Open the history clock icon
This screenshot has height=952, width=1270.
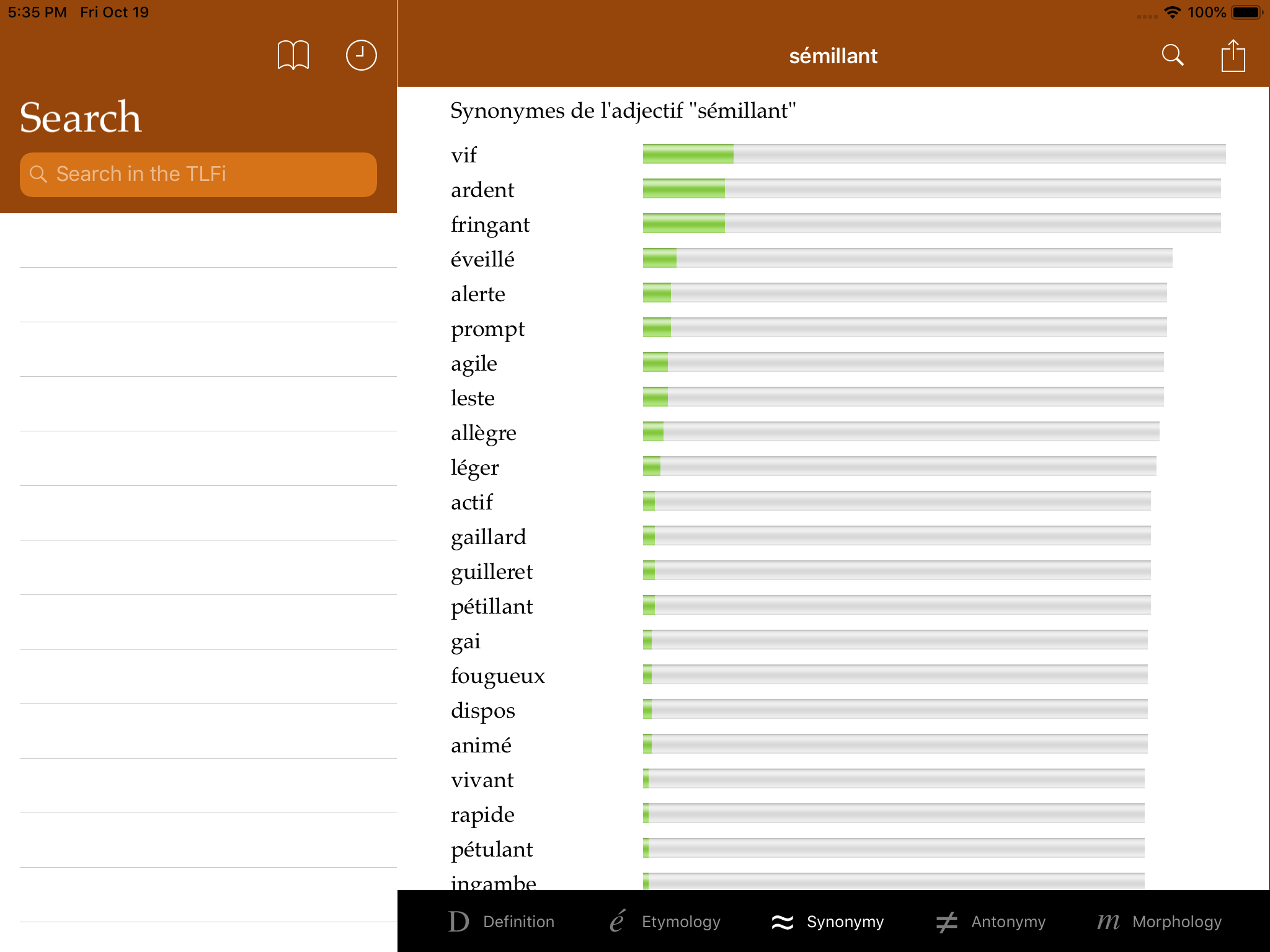361,56
